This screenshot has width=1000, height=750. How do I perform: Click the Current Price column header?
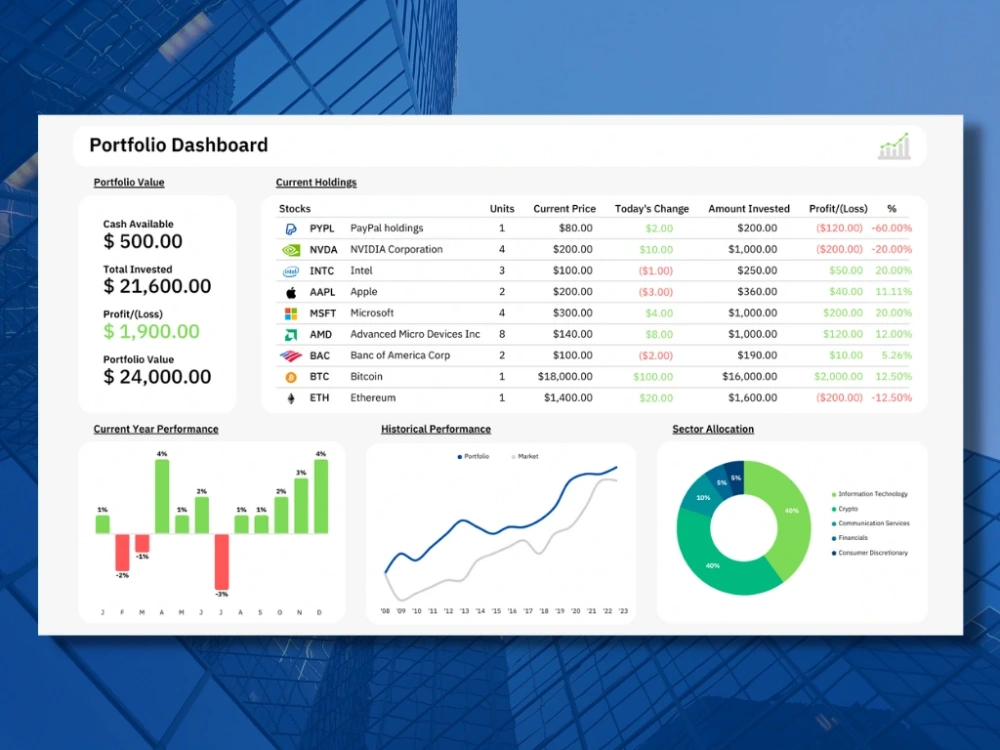564,208
